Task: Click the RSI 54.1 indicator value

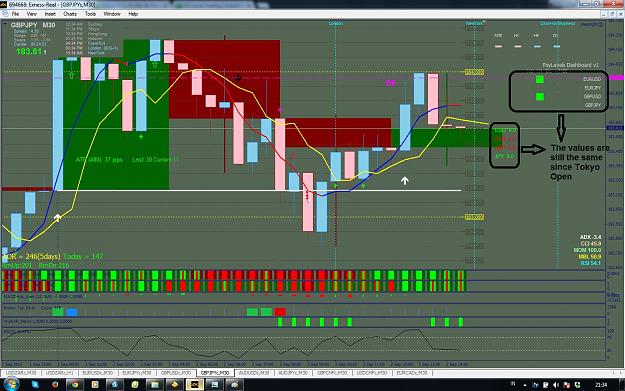Action: 591,263
